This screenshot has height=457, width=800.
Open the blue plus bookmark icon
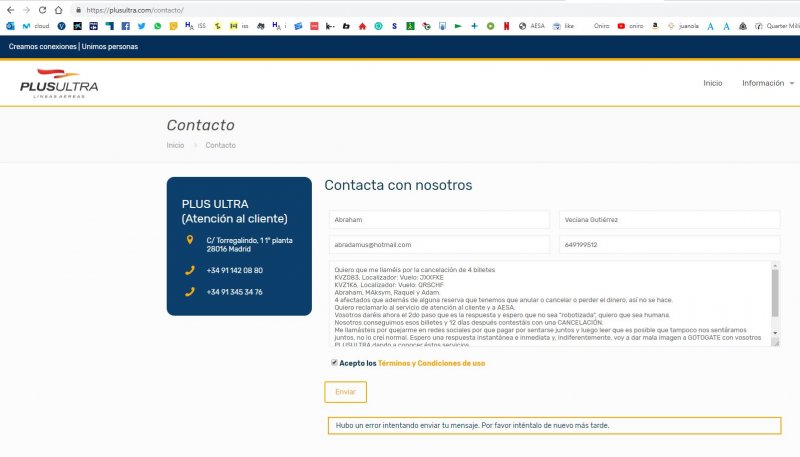pyautogui.click(x=474, y=26)
